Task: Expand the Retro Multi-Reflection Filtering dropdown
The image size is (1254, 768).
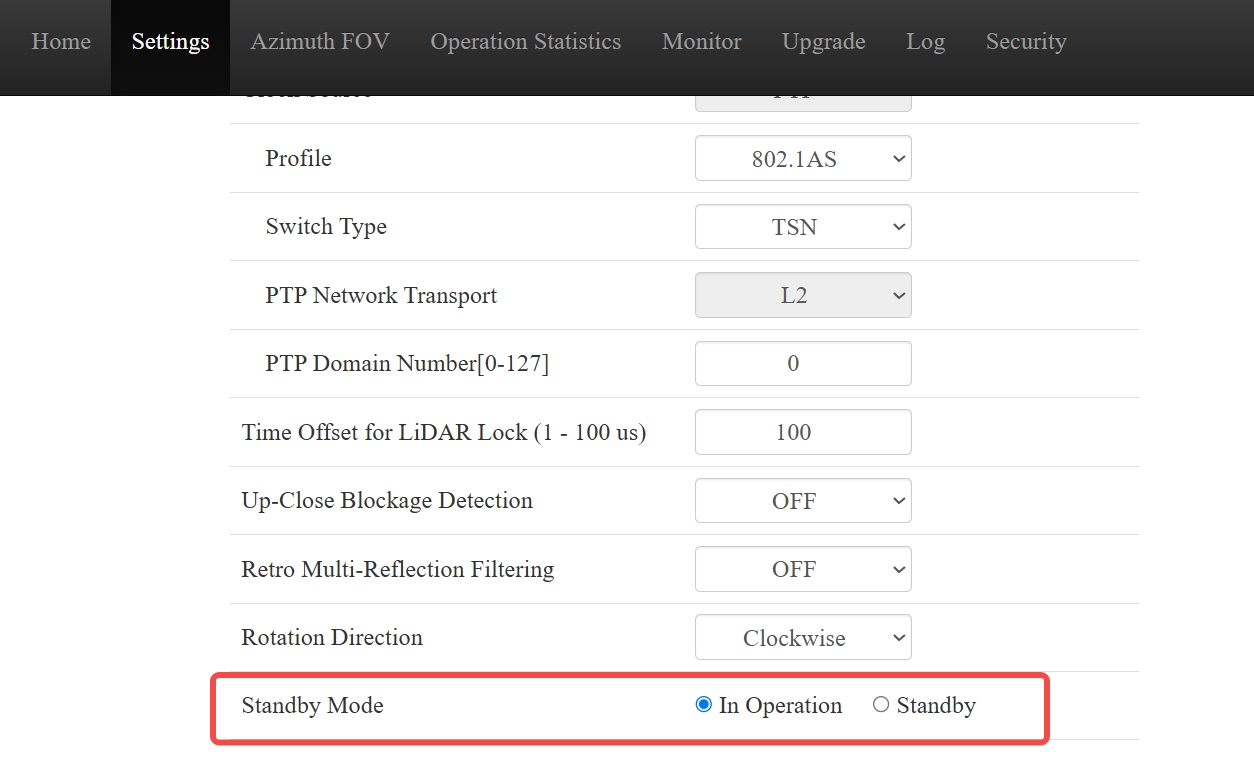Action: pos(803,569)
